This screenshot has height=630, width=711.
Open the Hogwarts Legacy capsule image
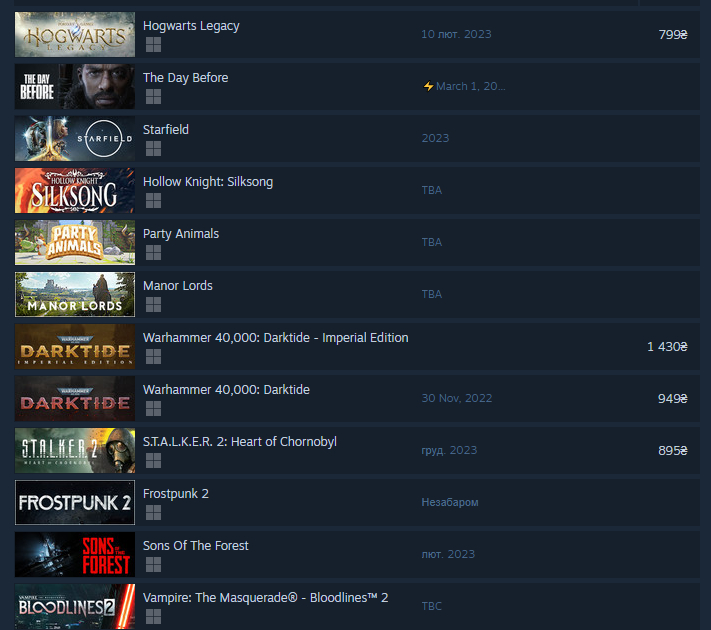pyautogui.click(x=75, y=34)
